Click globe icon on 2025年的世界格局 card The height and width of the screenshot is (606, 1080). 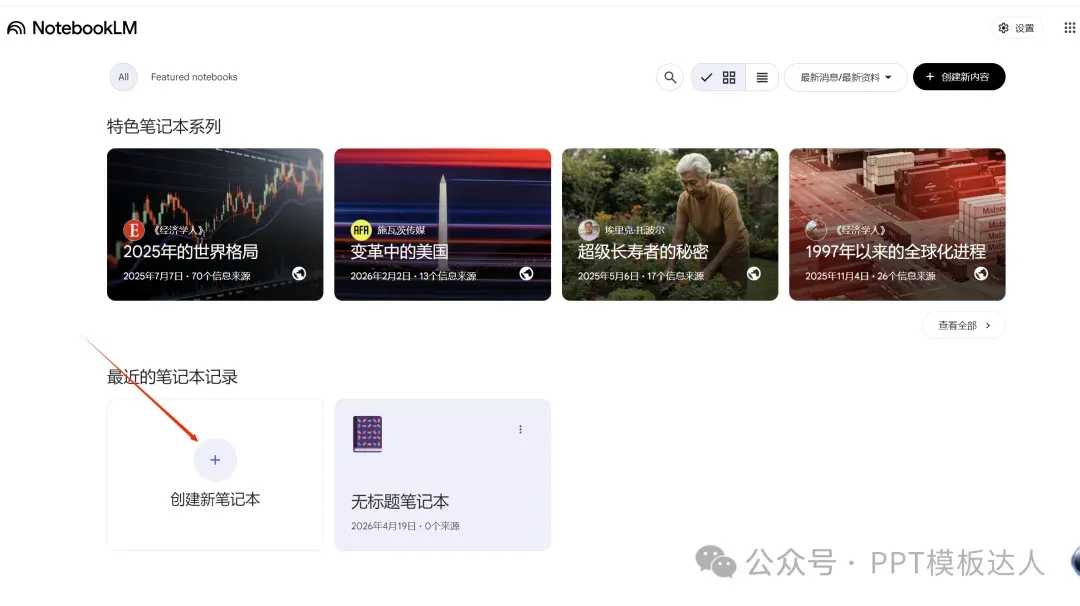click(x=299, y=274)
